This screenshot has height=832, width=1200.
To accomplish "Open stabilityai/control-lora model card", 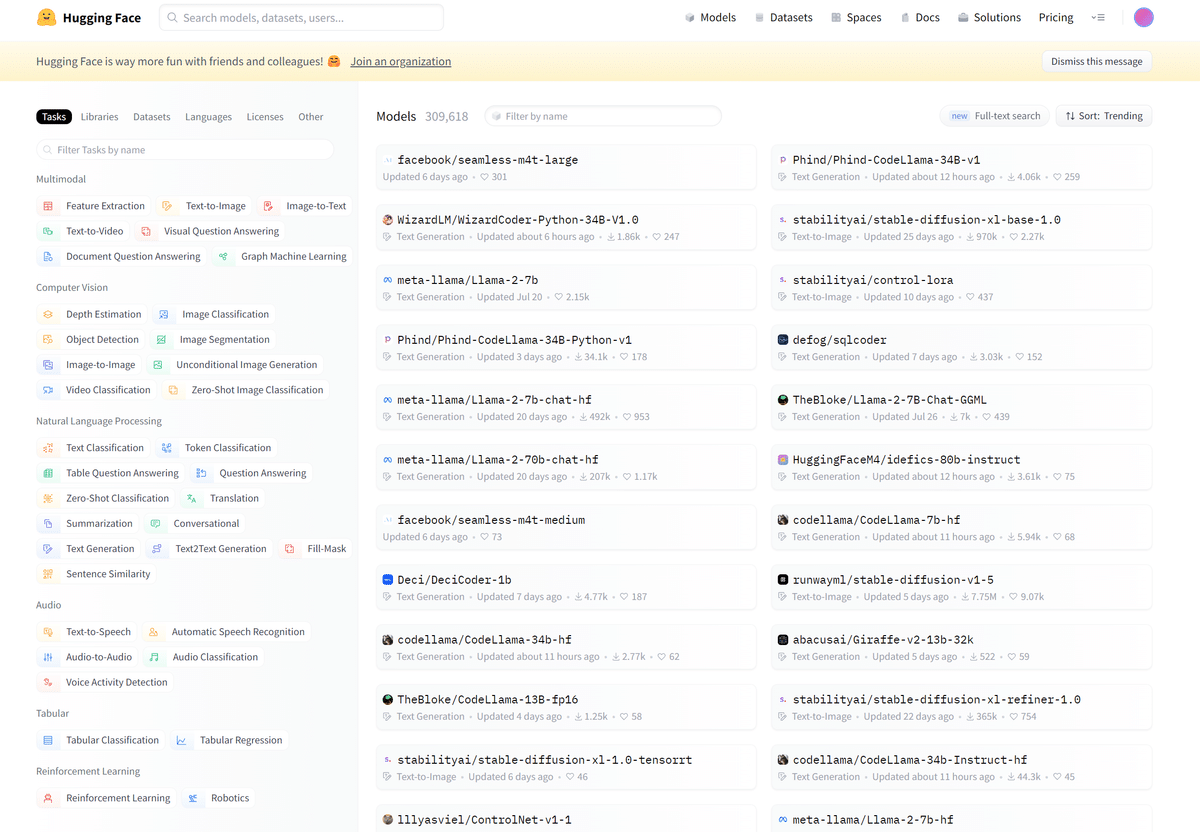I will pyautogui.click(x=961, y=287).
